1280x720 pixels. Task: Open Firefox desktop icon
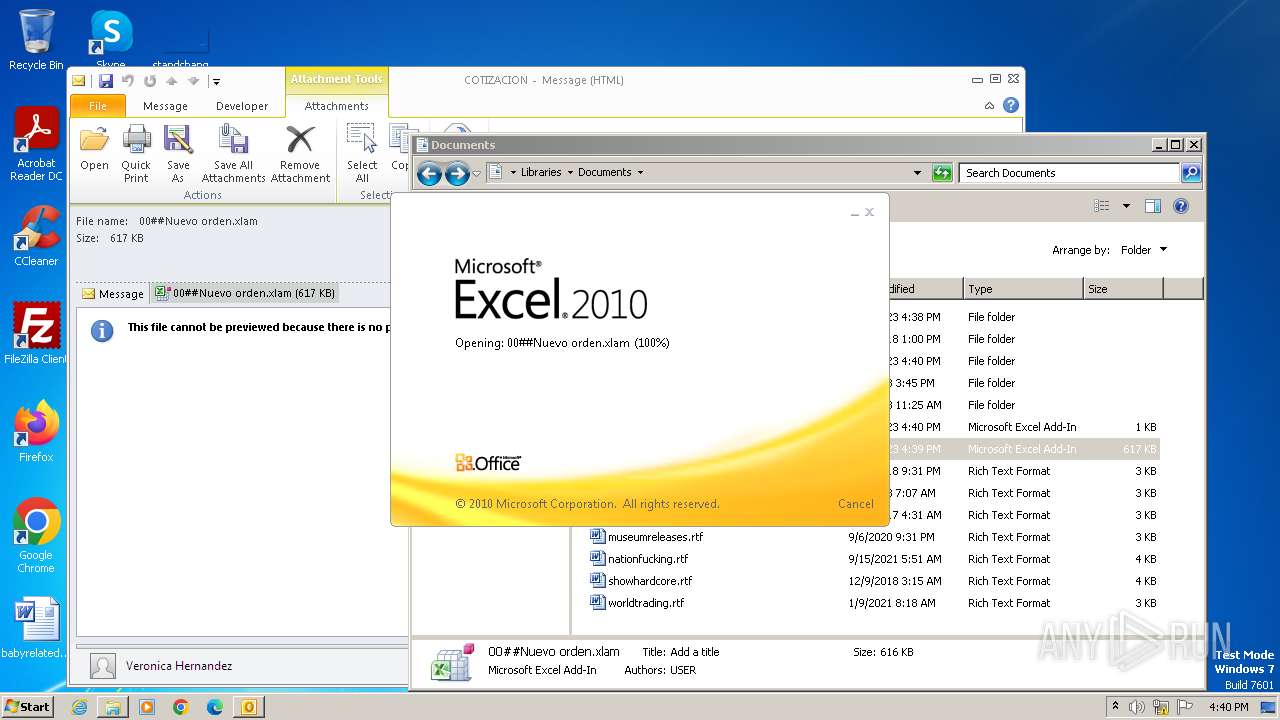tap(36, 432)
